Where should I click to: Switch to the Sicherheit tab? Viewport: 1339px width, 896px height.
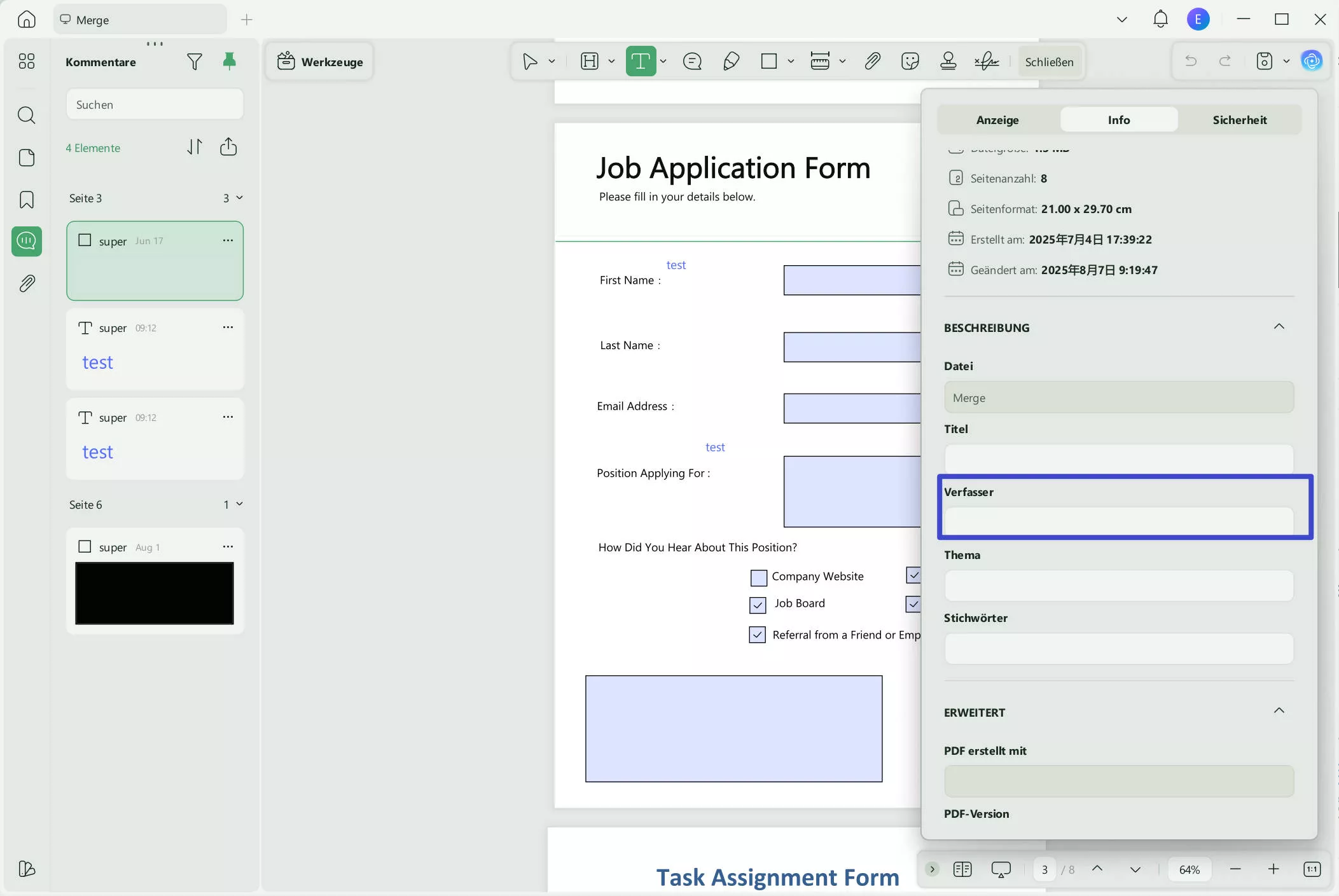1239,120
